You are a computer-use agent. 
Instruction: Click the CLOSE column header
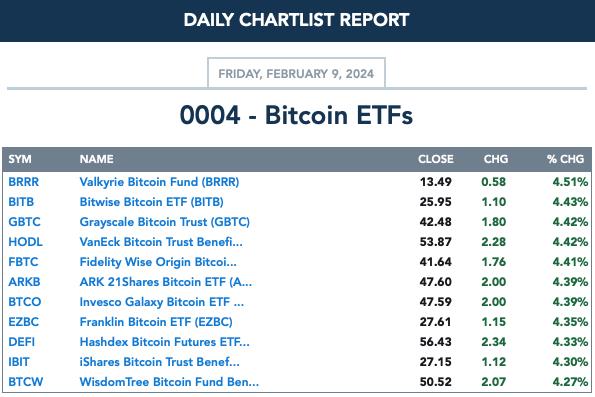[x=436, y=159]
